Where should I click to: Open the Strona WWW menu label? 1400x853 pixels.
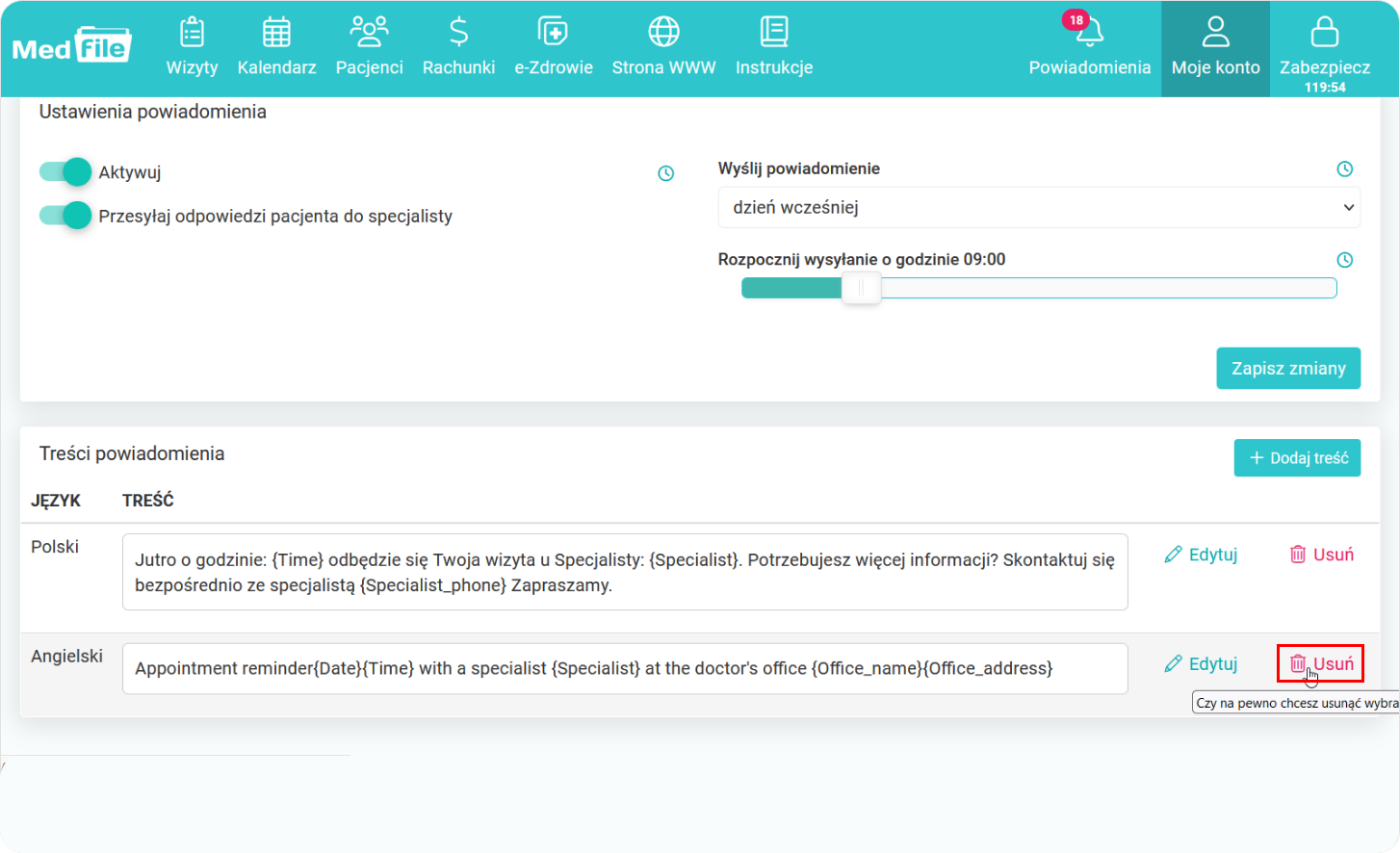coord(663,67)
